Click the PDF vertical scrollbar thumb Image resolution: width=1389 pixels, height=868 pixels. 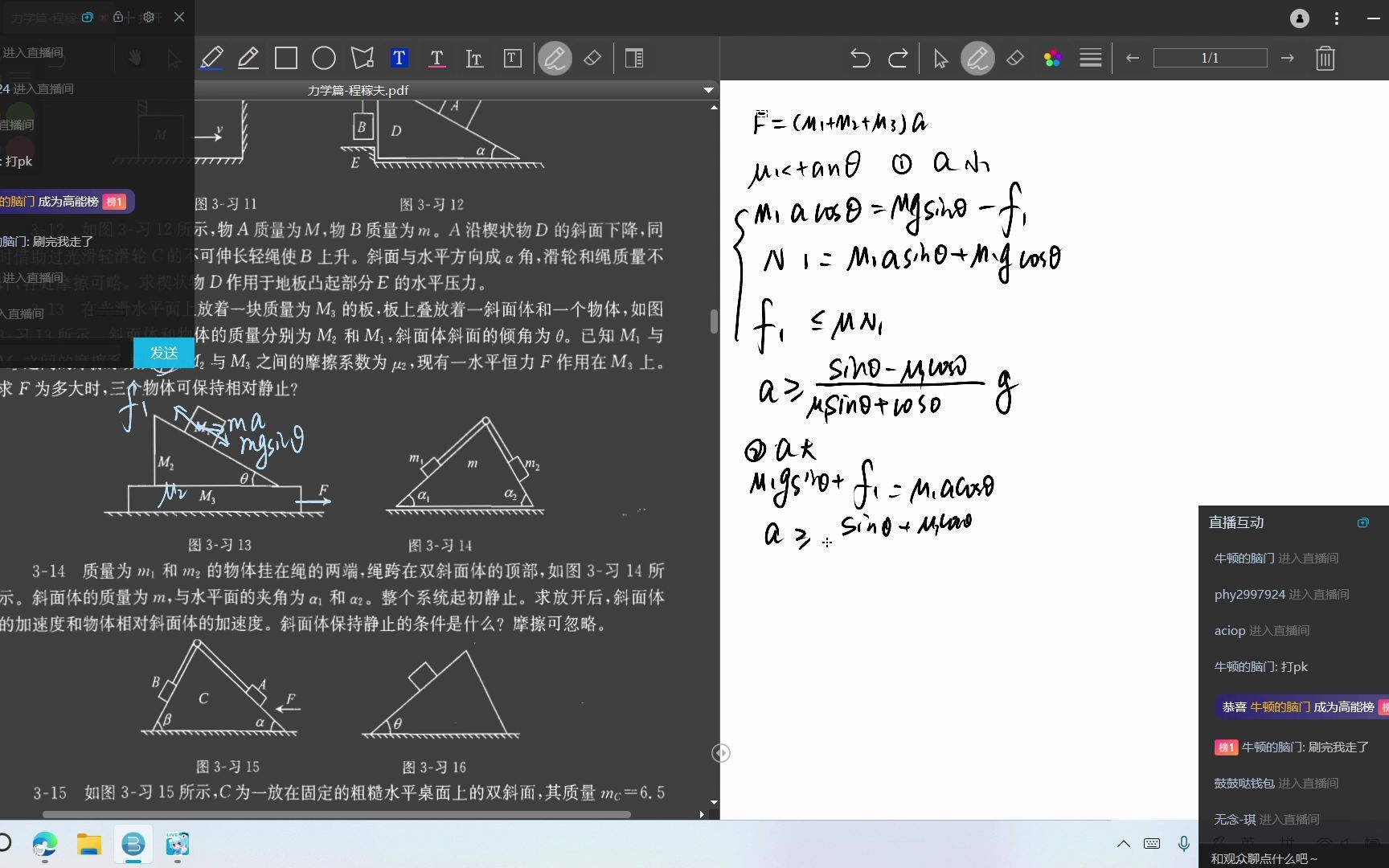tap(714, 321)
